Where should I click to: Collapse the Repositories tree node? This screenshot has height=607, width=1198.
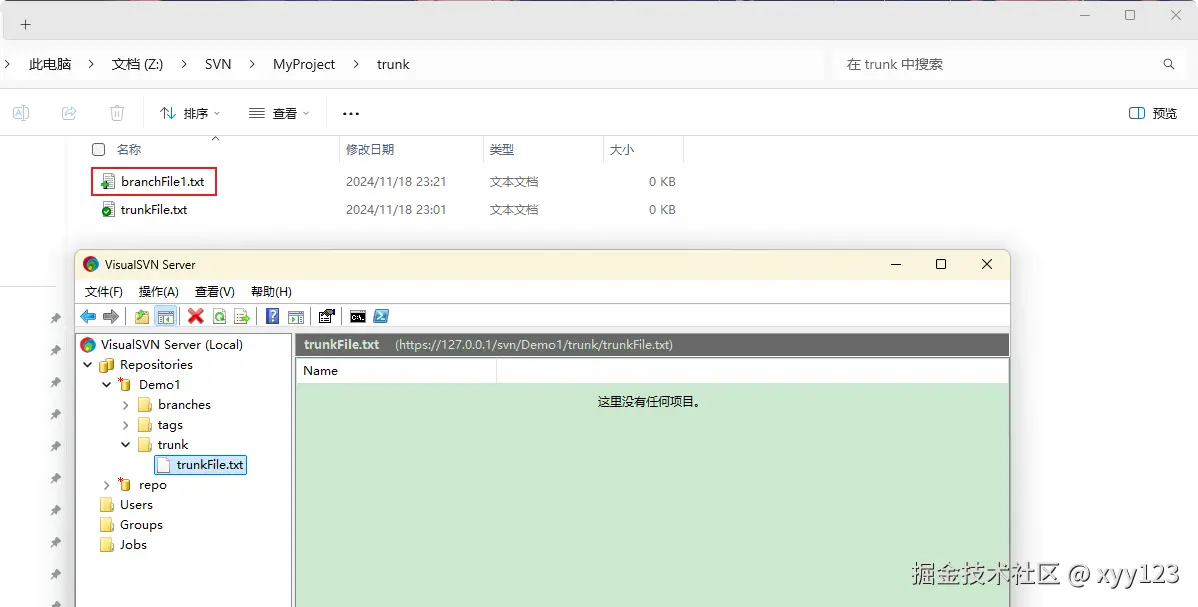(x=88, y=365)
